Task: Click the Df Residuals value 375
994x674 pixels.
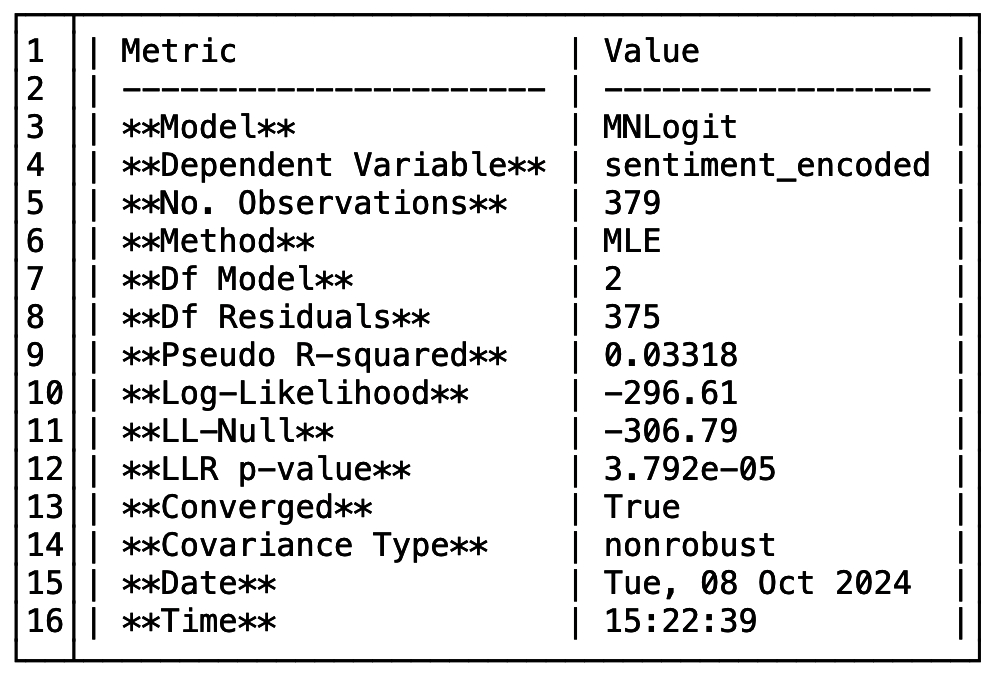Action: (632, 317)
